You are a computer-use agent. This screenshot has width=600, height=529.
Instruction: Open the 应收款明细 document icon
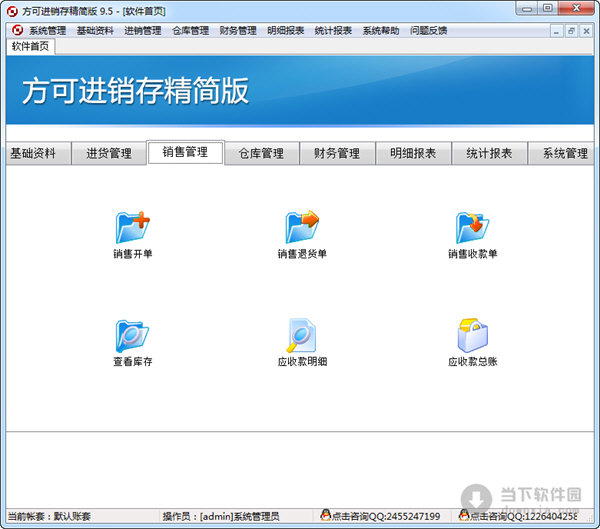click(302, 335)
